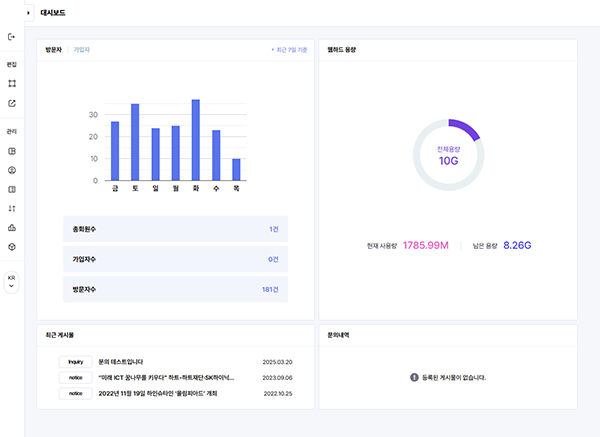This screenshot has height=437, width=600.
Task: Click the 1785.99M current usage value
Action: point(426,245)
